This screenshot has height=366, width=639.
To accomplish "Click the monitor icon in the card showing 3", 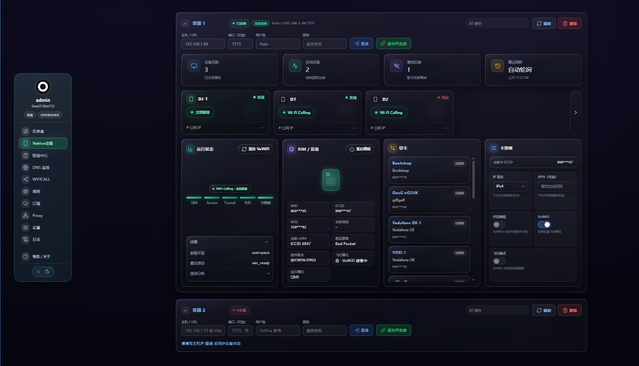I will click(194, 66).
